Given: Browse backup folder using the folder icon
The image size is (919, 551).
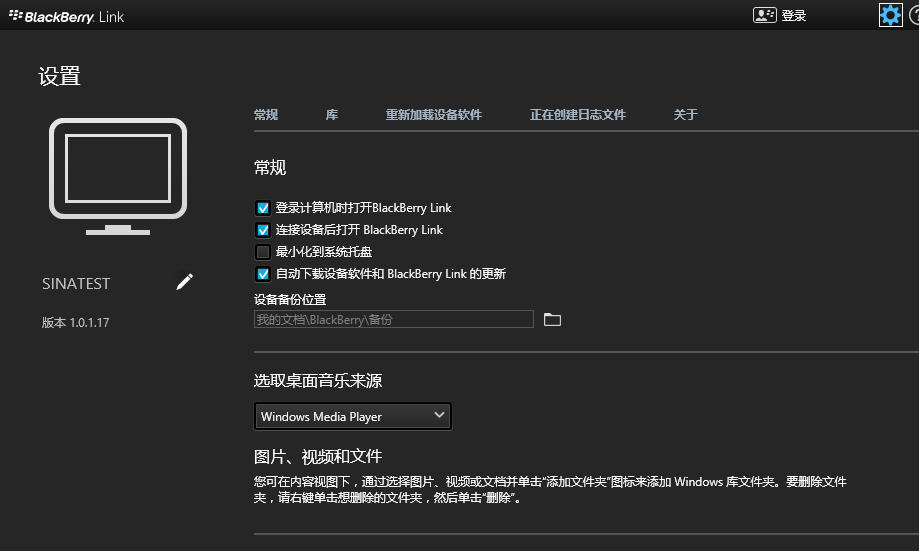Looking at the screenshot, I should click(552, 319).
